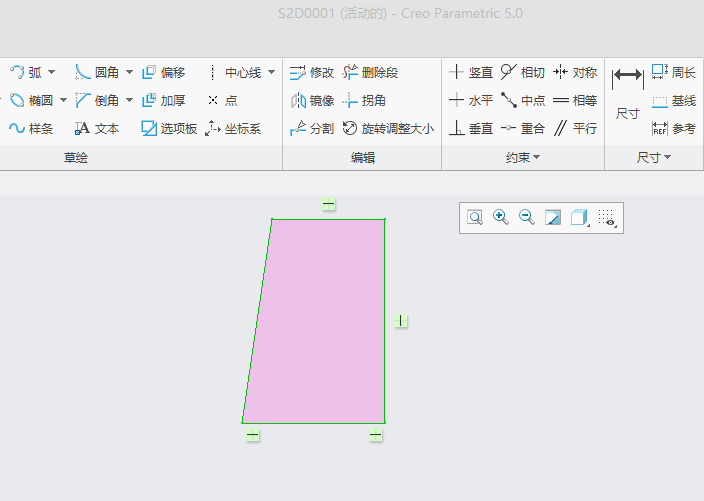Screen dimensions: 704x501
Task: Expand the Dimension (尺寸) group dropdown
Action: [x=654, y=158]
